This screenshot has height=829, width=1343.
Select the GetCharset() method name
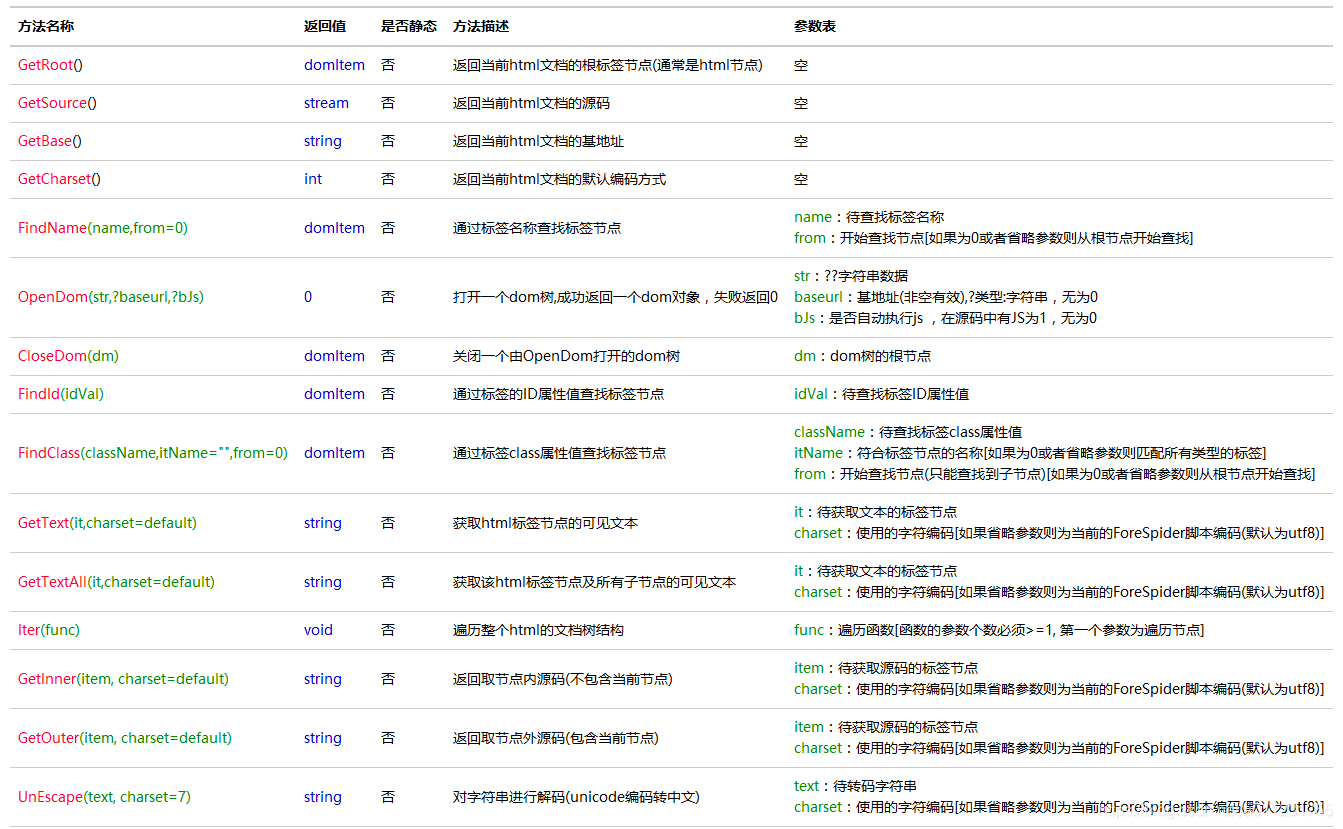click(59, 179)
